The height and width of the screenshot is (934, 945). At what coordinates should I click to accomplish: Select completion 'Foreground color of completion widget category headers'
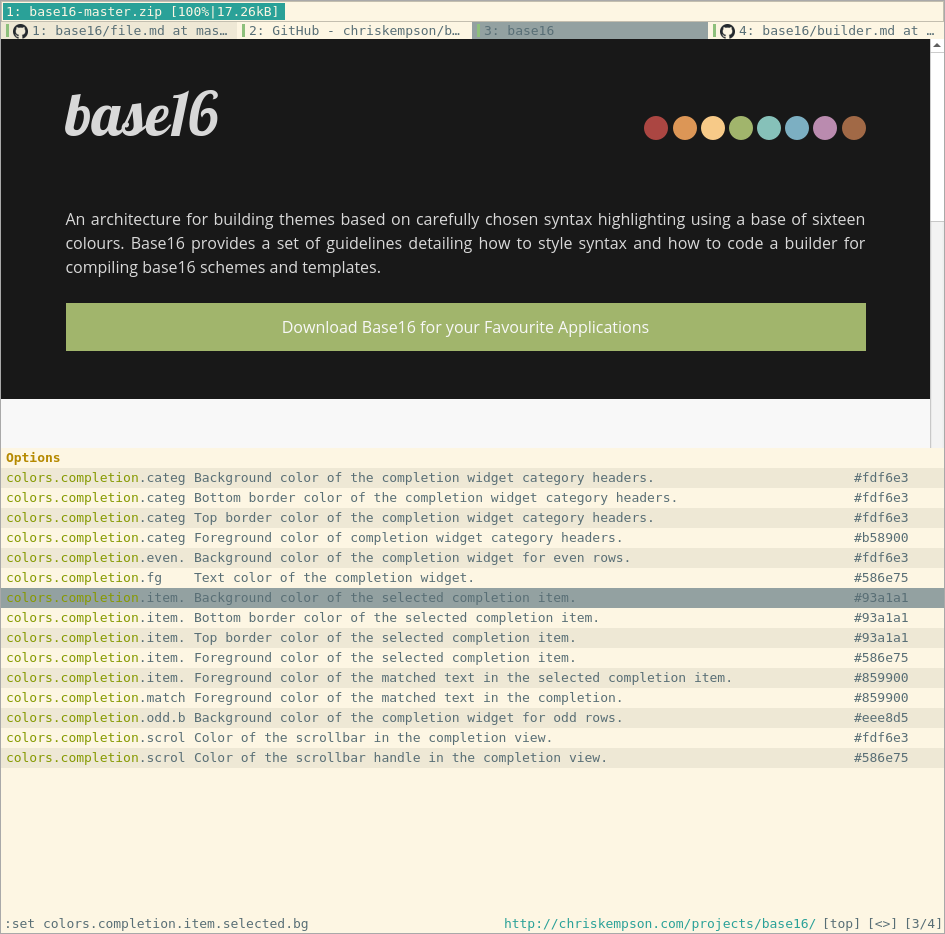[x=472, y=538]
